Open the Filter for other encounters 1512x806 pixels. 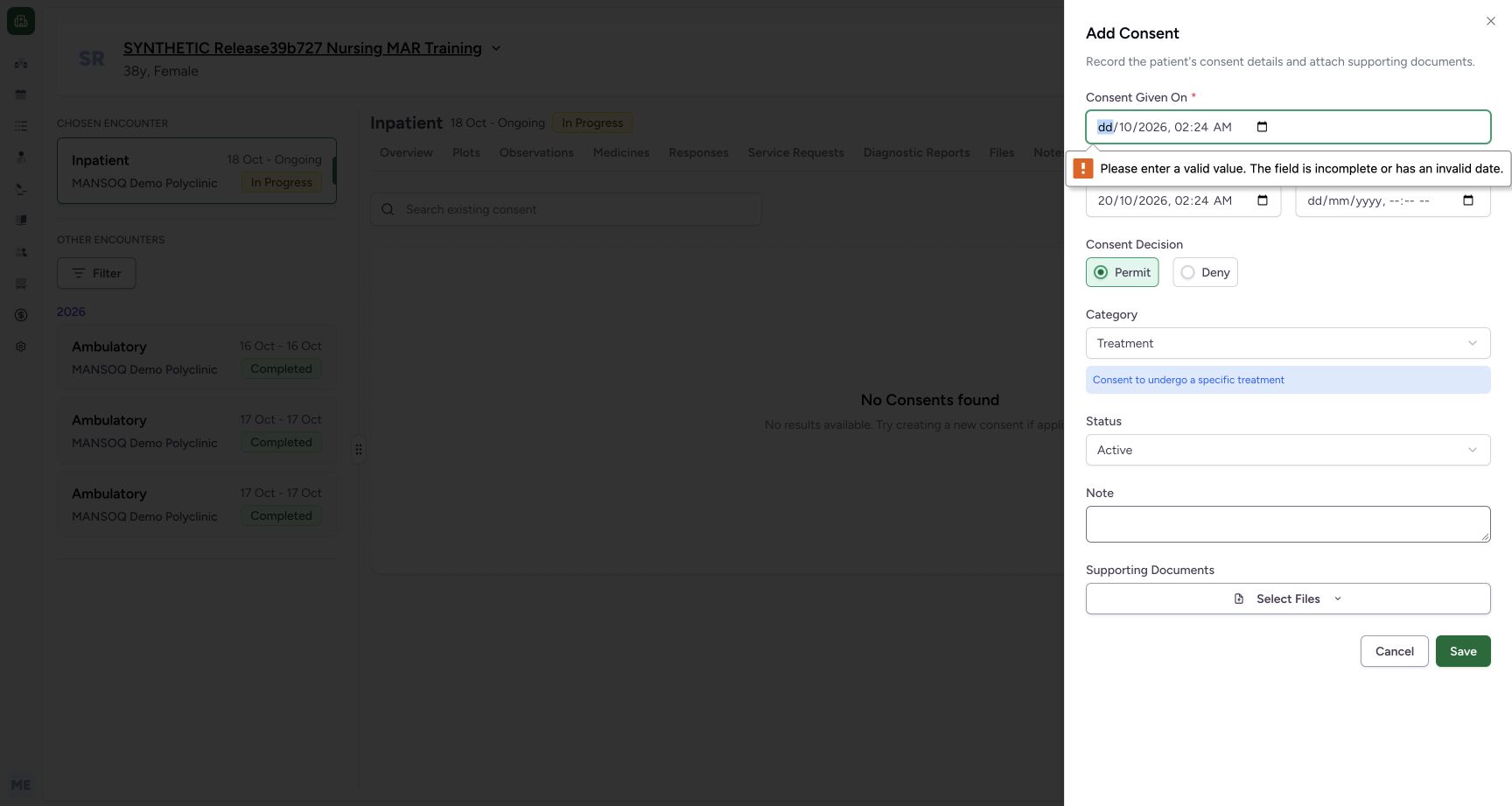[x=96, y=273]
